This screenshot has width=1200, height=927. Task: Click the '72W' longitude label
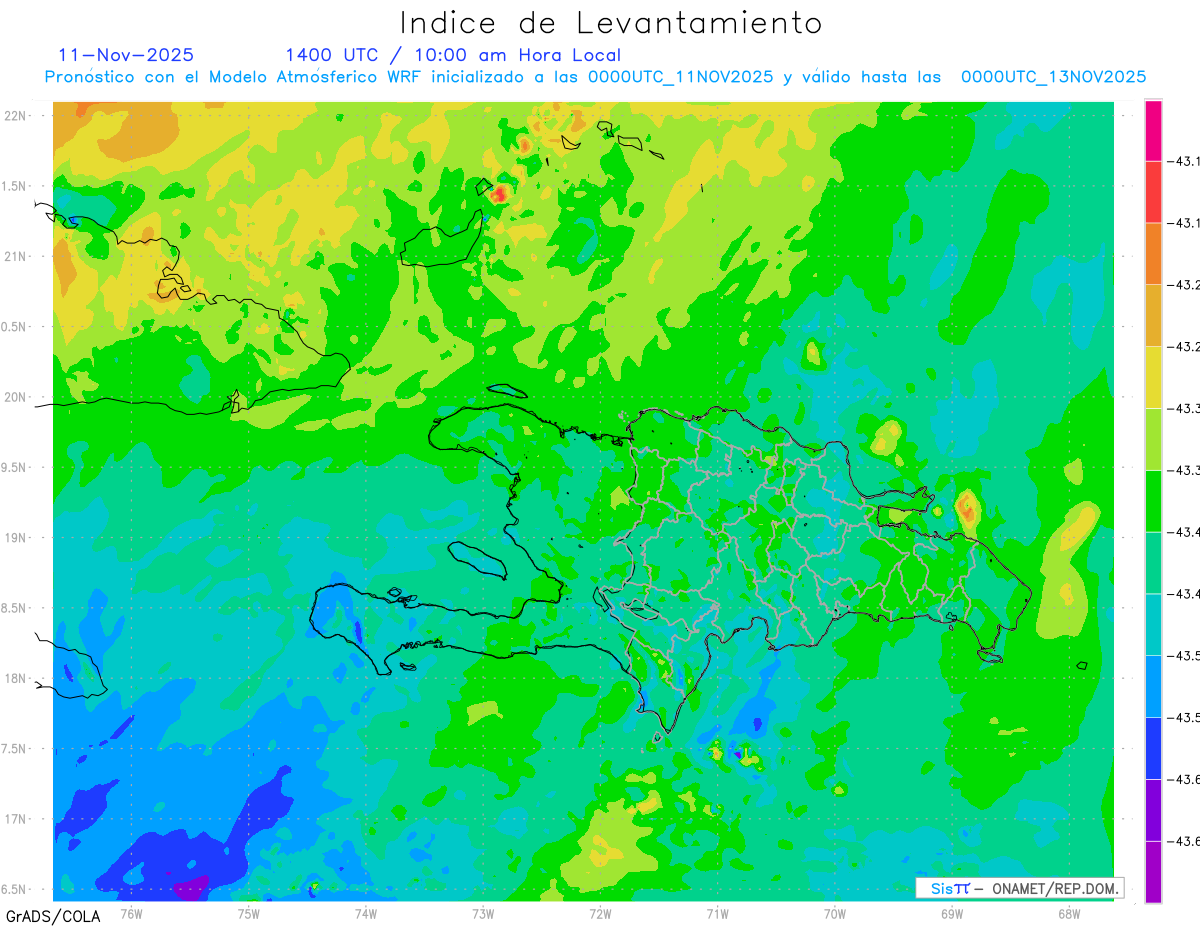pyautogui.click(x=600, y=913)
